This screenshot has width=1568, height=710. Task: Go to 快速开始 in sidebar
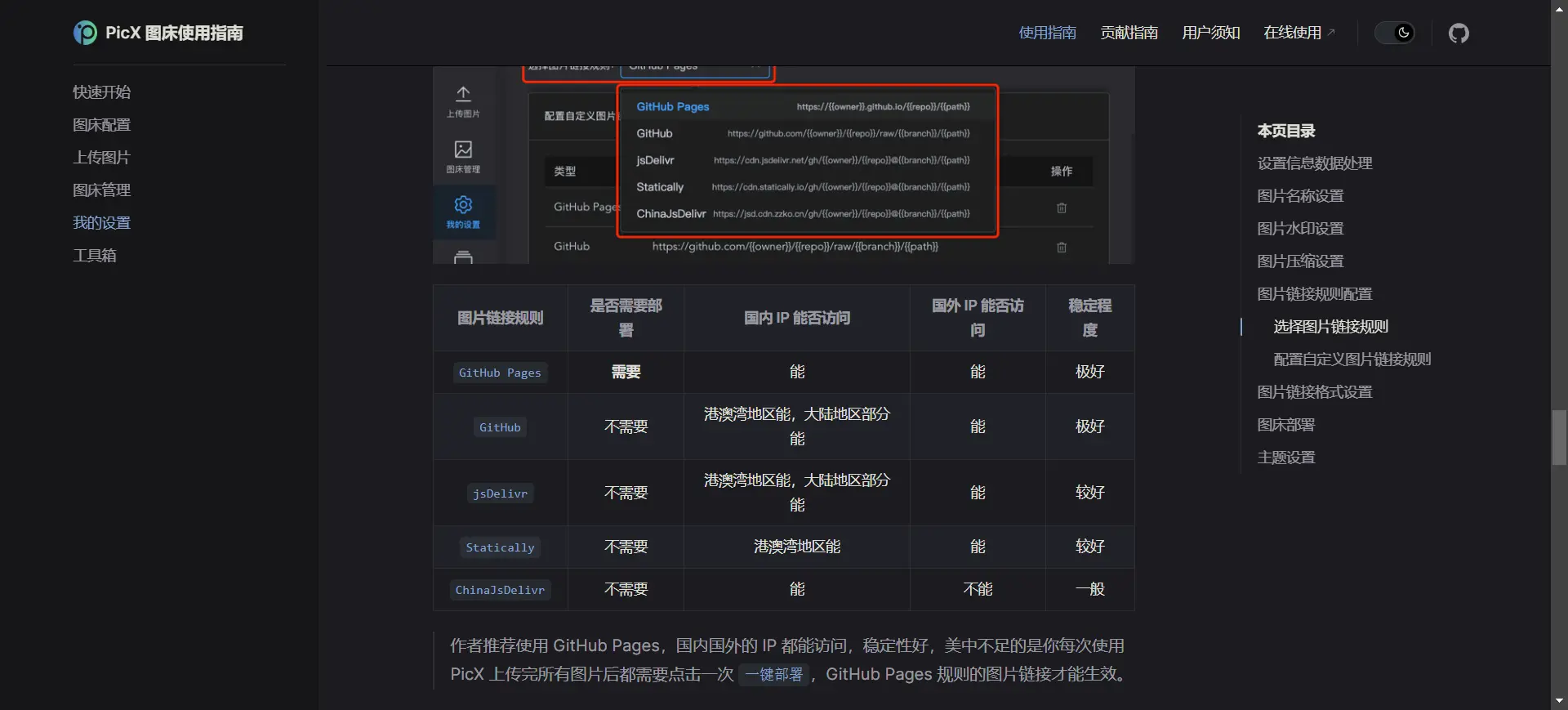[x=101, y=92]
